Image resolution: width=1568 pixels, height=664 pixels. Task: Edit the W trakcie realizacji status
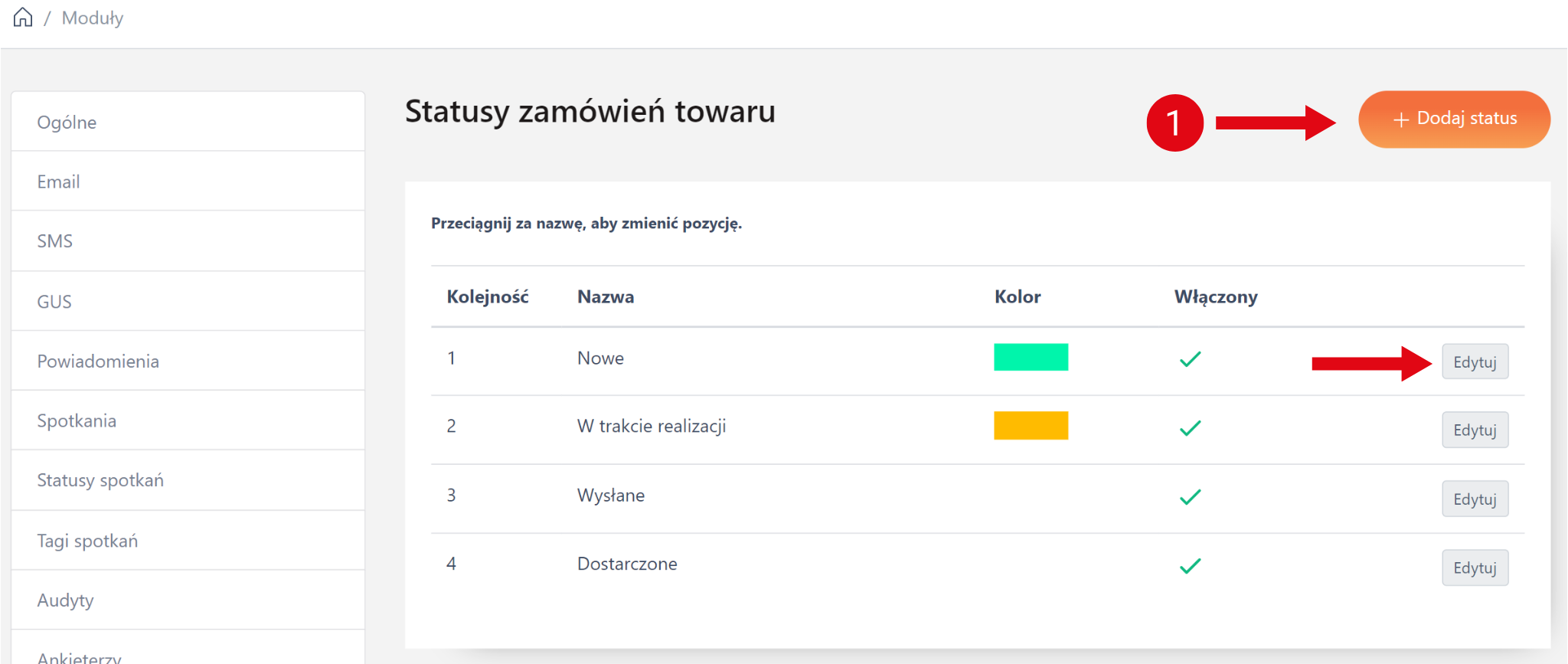click(1475, 430)
